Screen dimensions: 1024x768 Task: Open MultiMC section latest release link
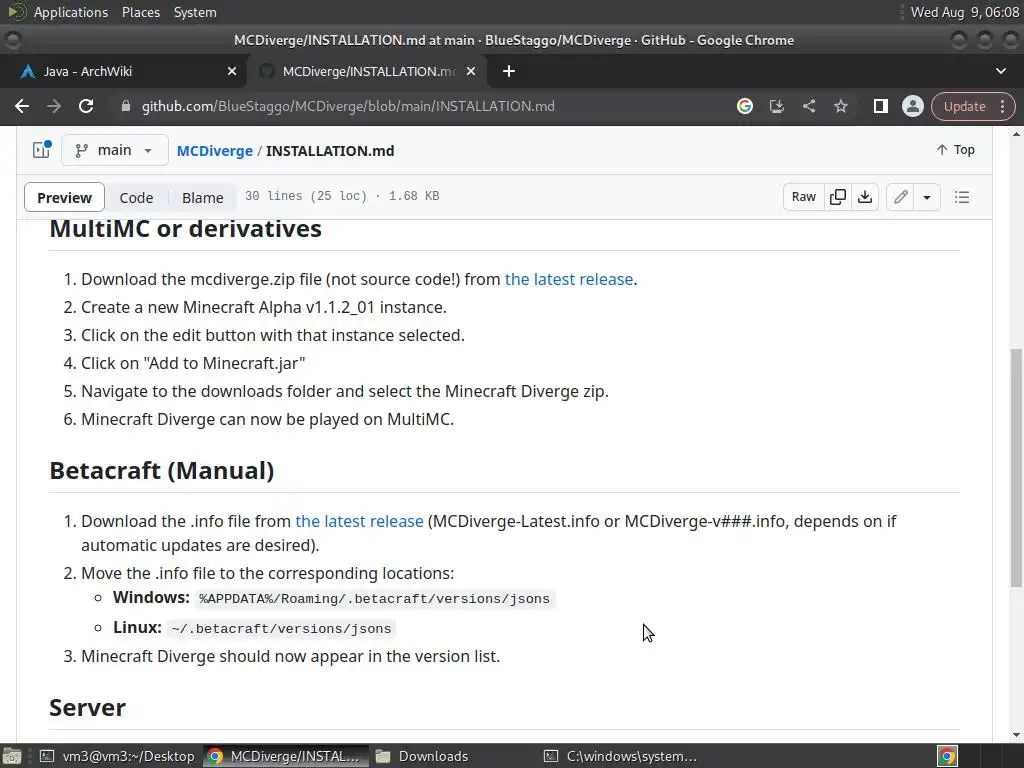coord(569,280)
